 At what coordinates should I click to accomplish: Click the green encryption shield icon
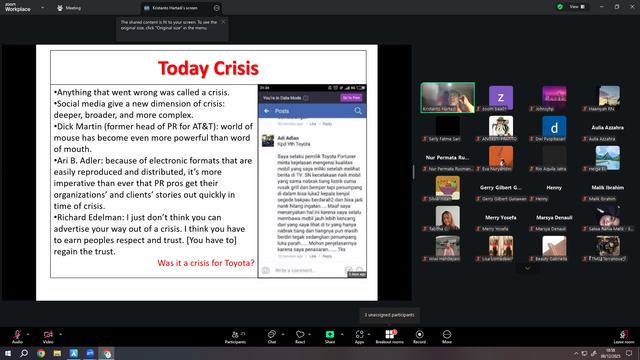(560, 7)
